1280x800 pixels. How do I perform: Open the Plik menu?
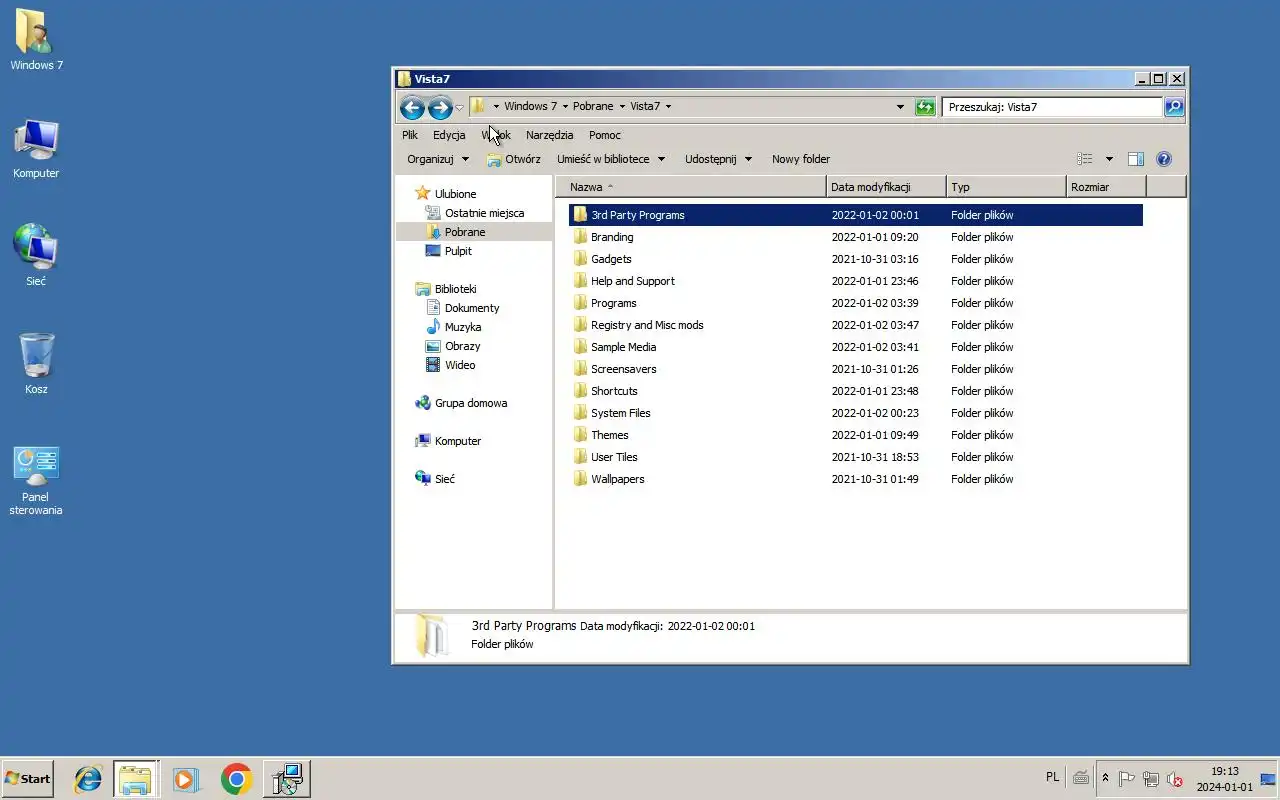410,135
